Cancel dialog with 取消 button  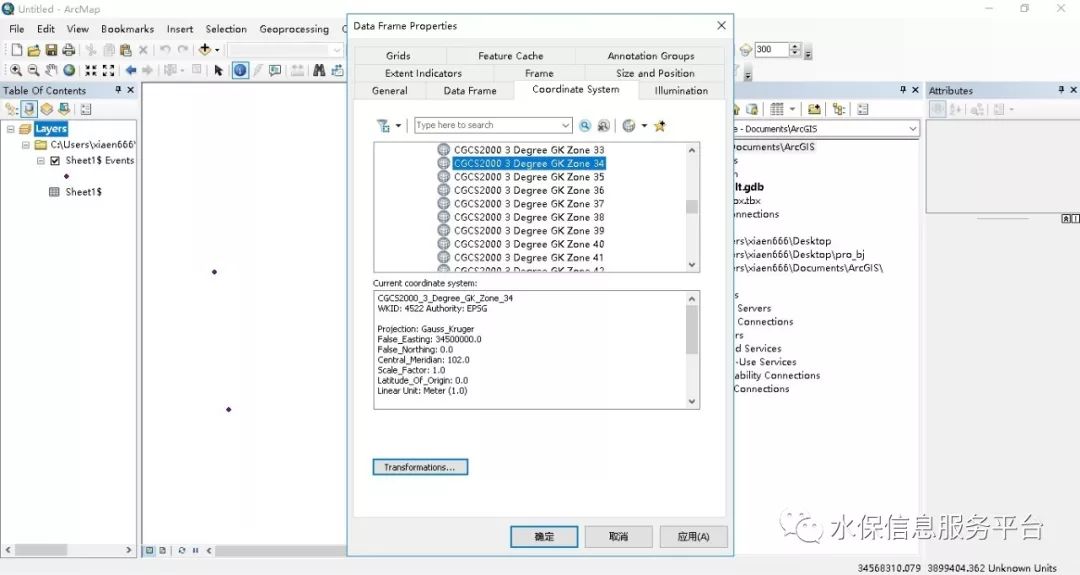(619, 536)
